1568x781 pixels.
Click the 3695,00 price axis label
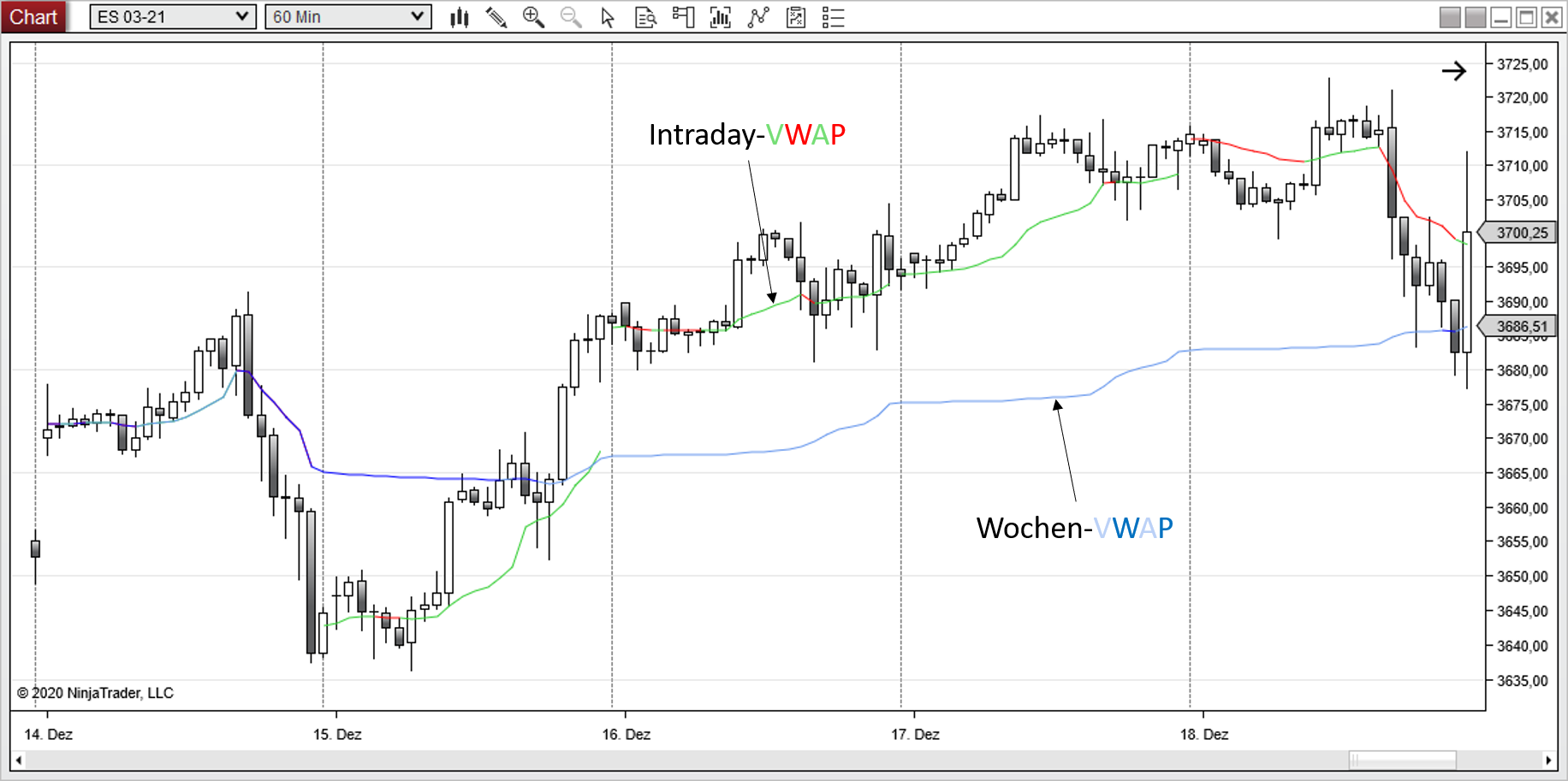(x=1523, y=268)
